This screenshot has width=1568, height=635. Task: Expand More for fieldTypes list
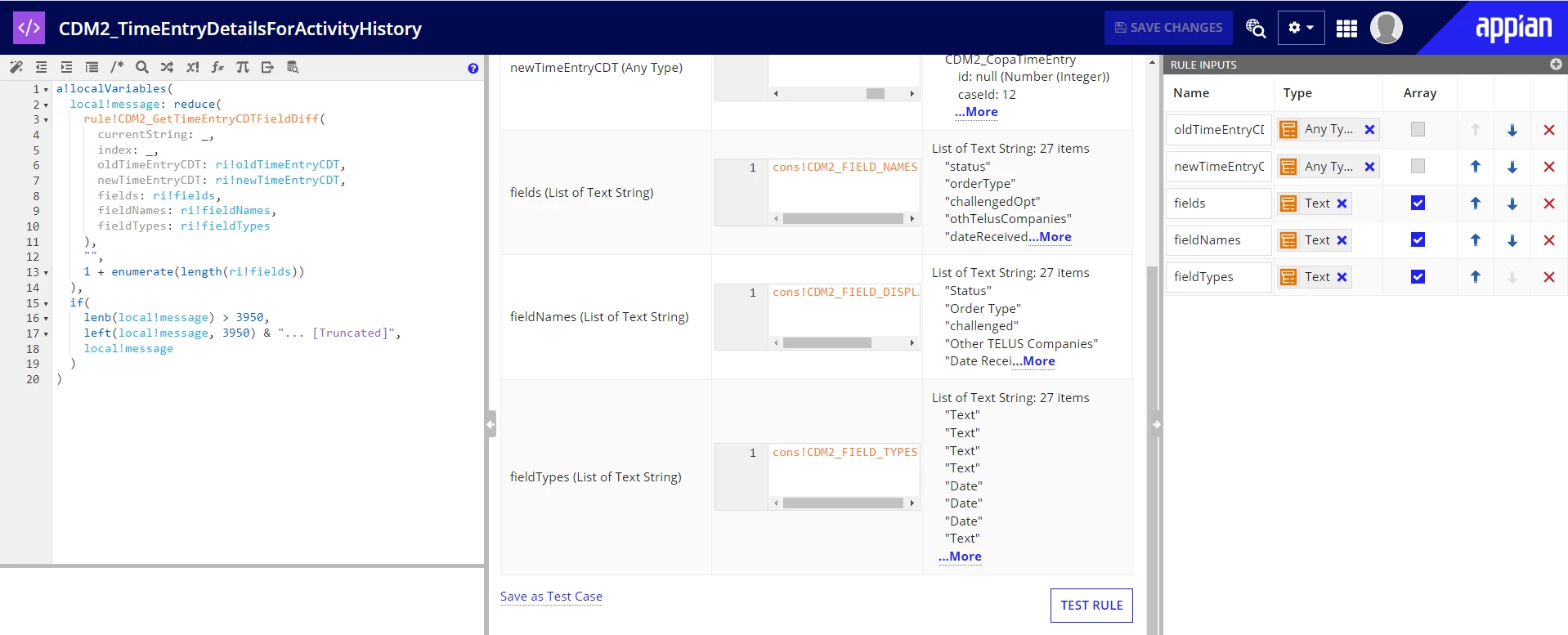pos(960,557)
